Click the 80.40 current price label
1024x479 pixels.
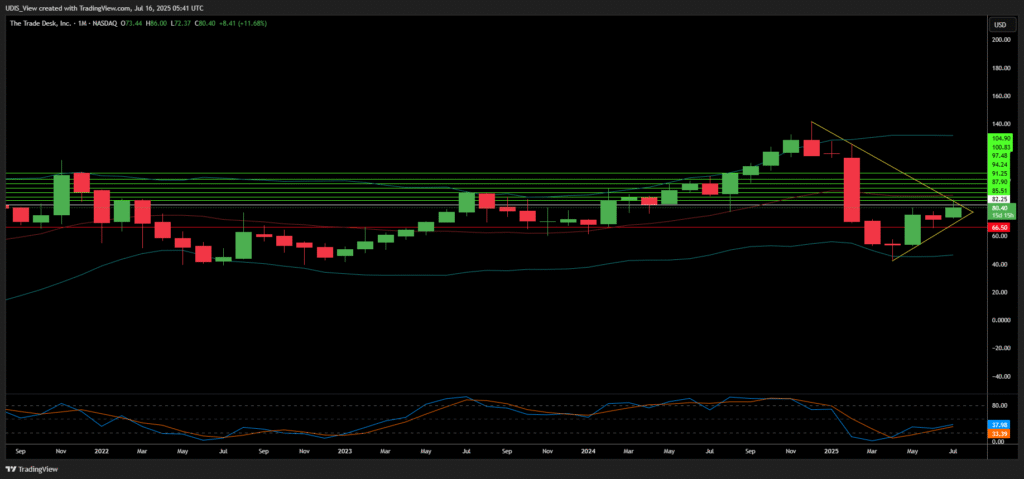pos(999,208)
